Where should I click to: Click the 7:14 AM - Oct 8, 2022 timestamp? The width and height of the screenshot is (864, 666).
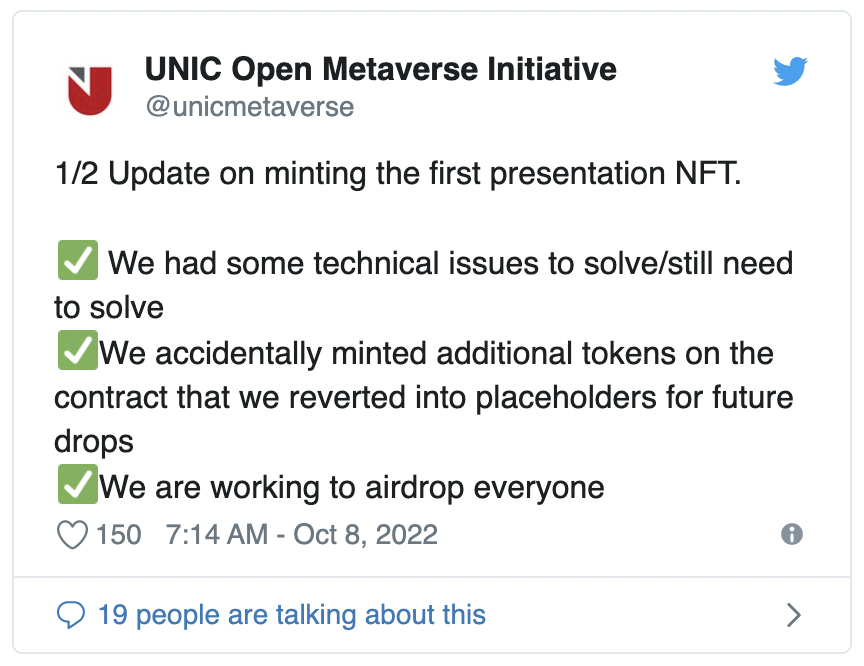click(301, 534)
